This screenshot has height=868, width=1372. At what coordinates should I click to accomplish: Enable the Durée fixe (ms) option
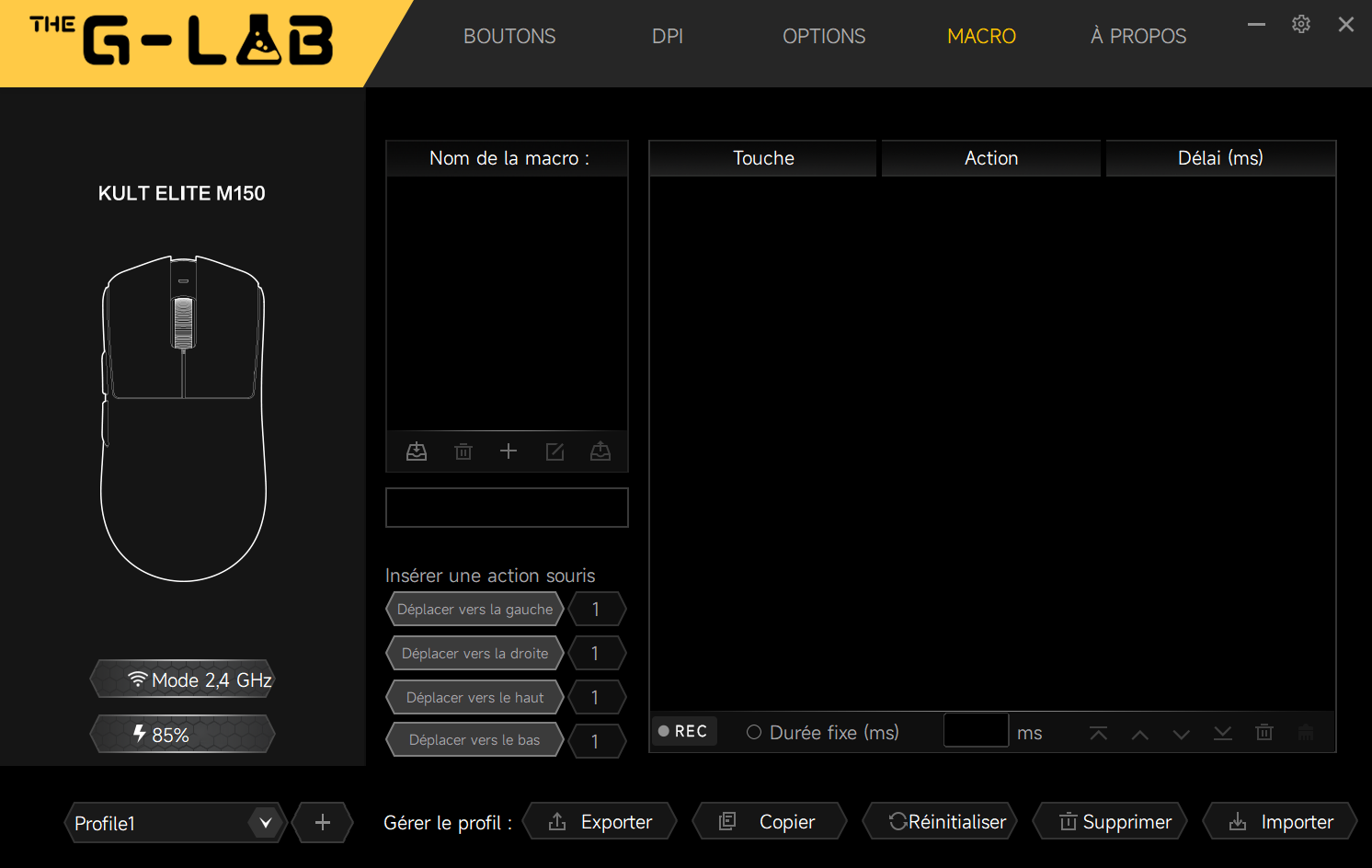pos(754,732)
